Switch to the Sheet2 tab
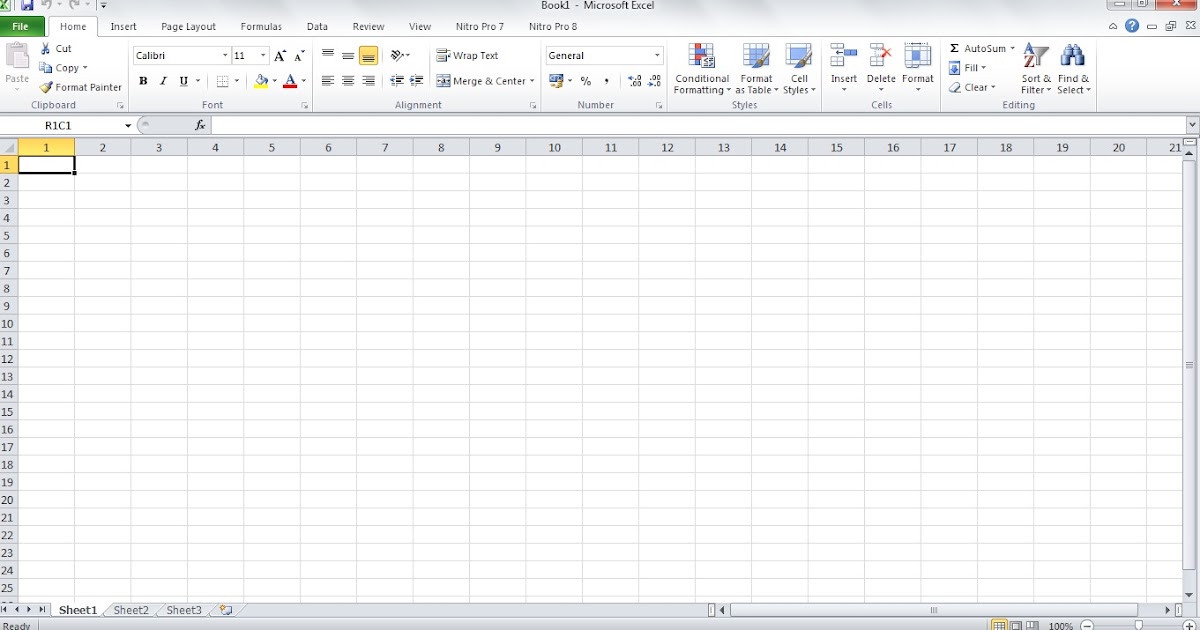 130,610
